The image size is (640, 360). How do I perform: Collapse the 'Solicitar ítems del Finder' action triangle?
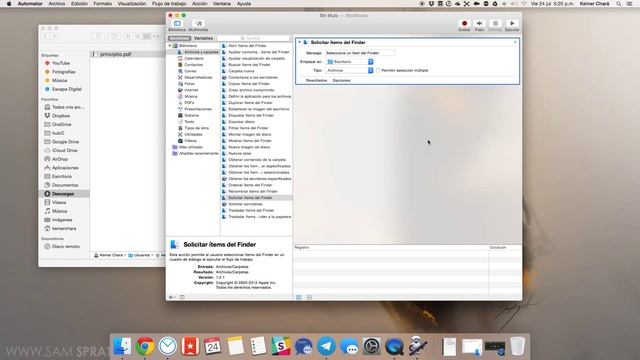[300, 42]
